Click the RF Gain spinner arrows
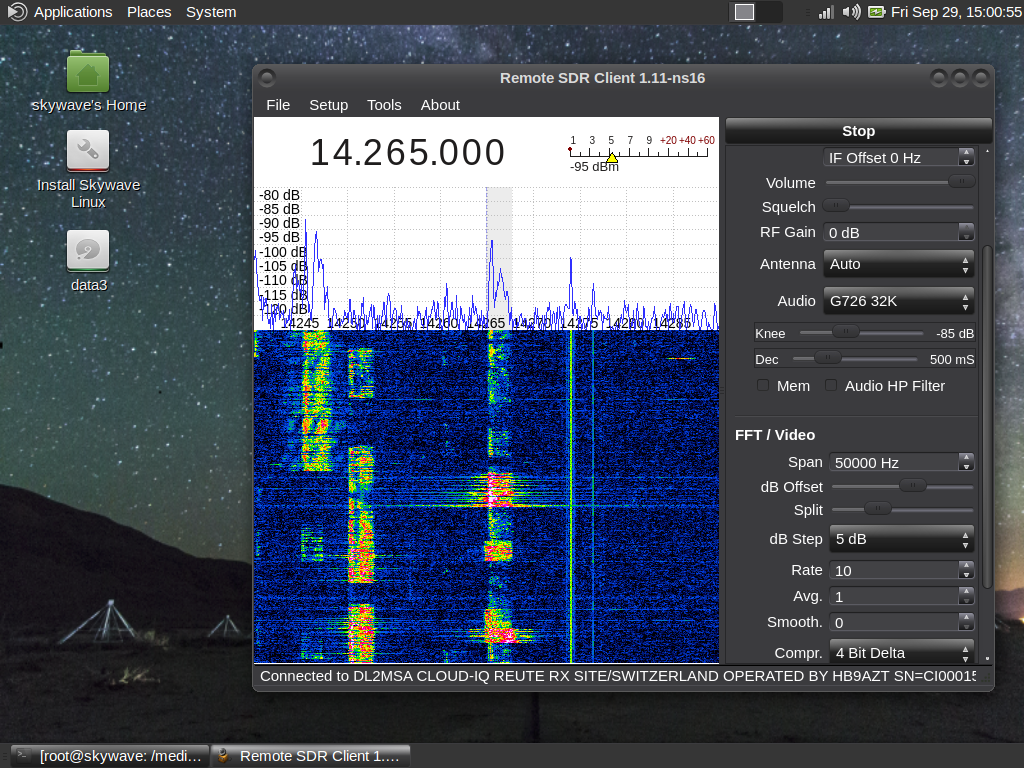 click(x=966, y=232)
